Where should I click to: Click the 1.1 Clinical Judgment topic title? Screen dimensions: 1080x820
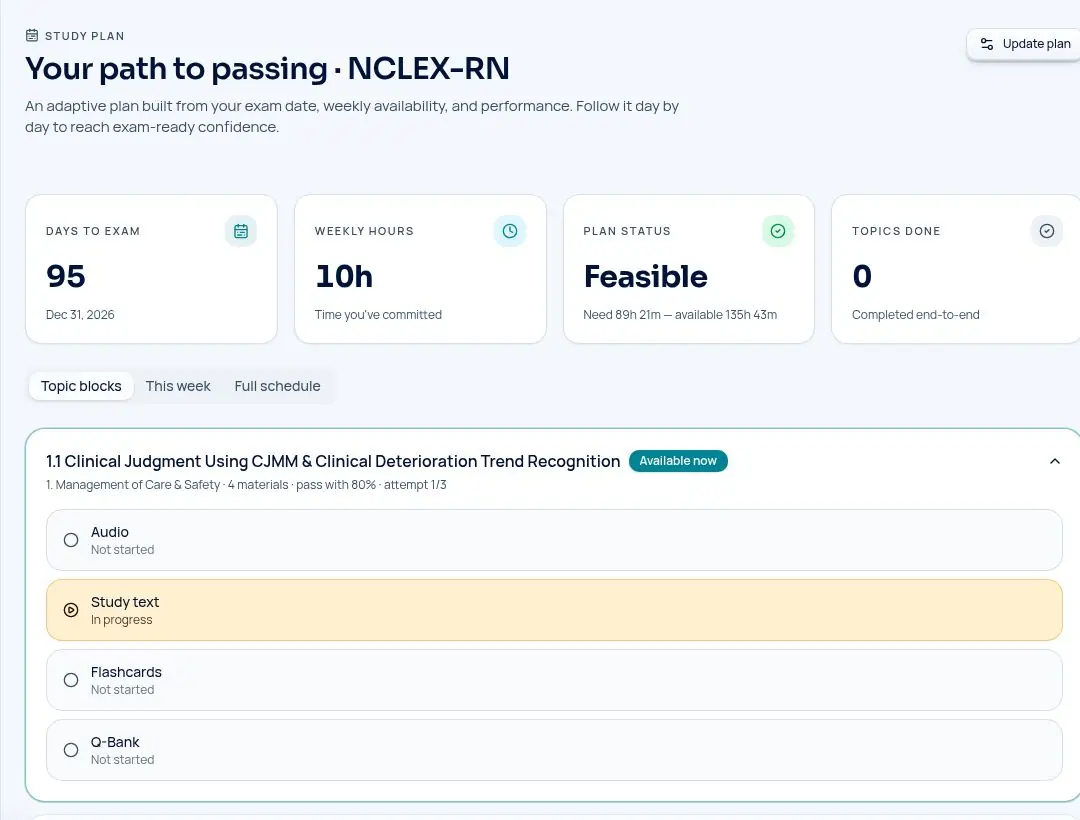pyautogui.click(x=333, y=461)
